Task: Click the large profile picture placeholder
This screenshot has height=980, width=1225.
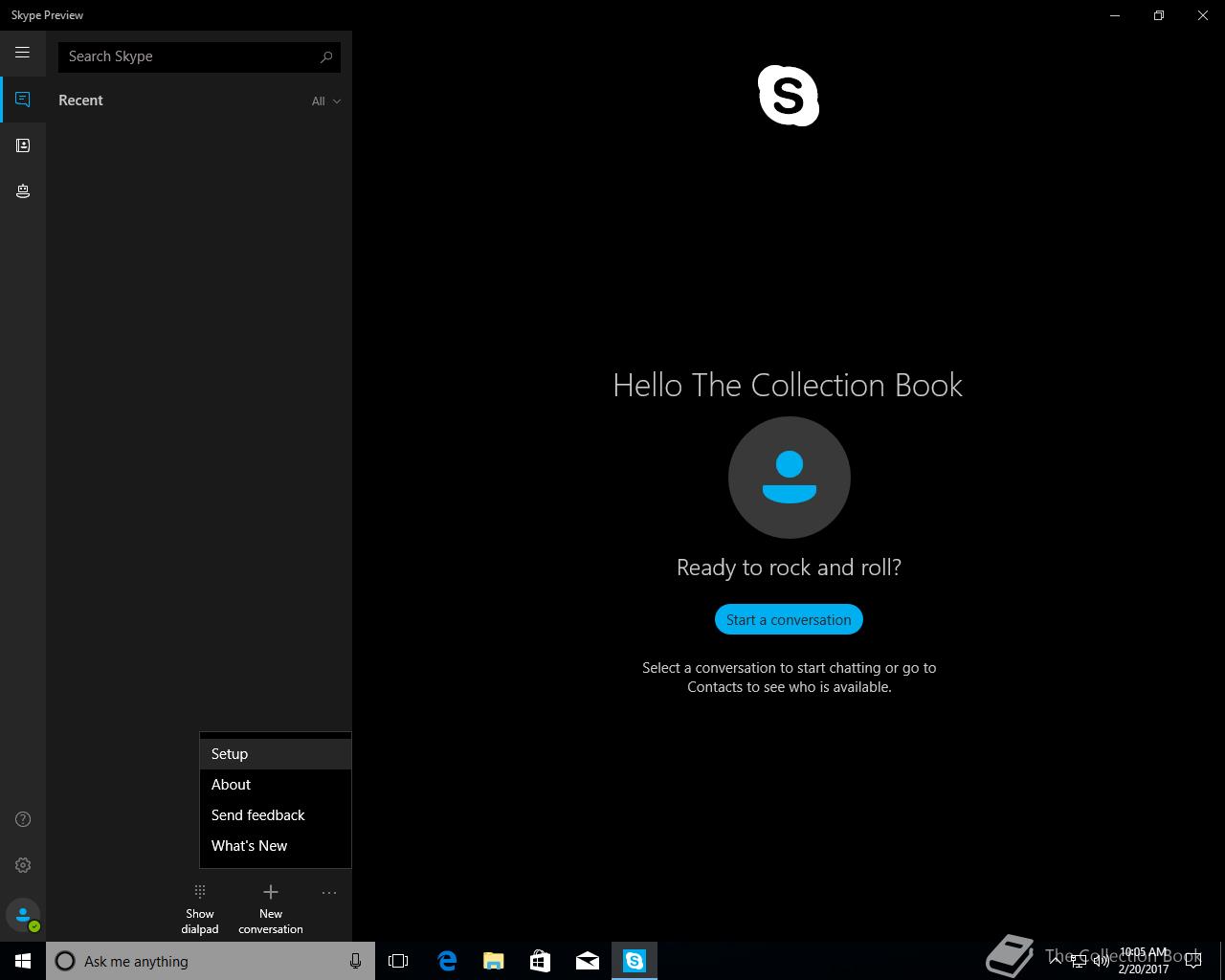Action: [790, 478]
